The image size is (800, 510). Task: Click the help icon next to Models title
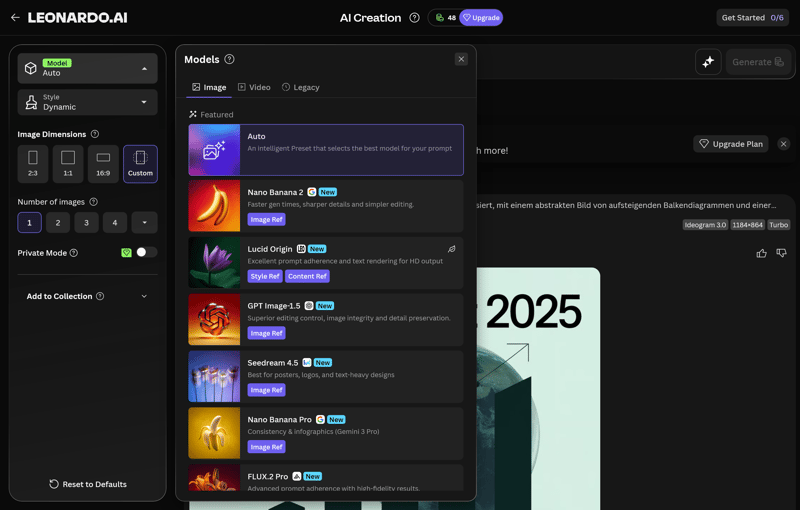point(230,60)
